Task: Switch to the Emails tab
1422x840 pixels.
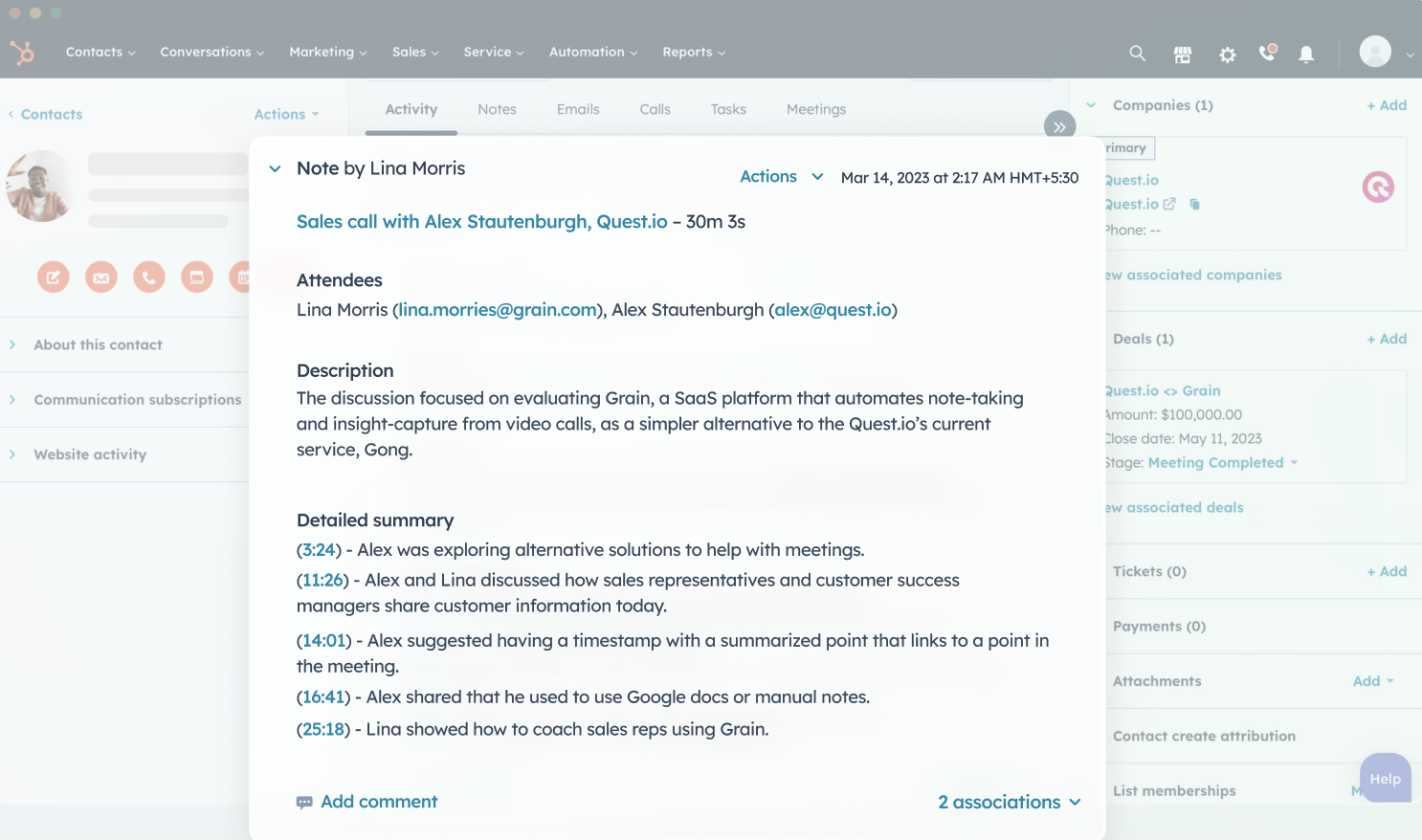Action: click(578, 110)
